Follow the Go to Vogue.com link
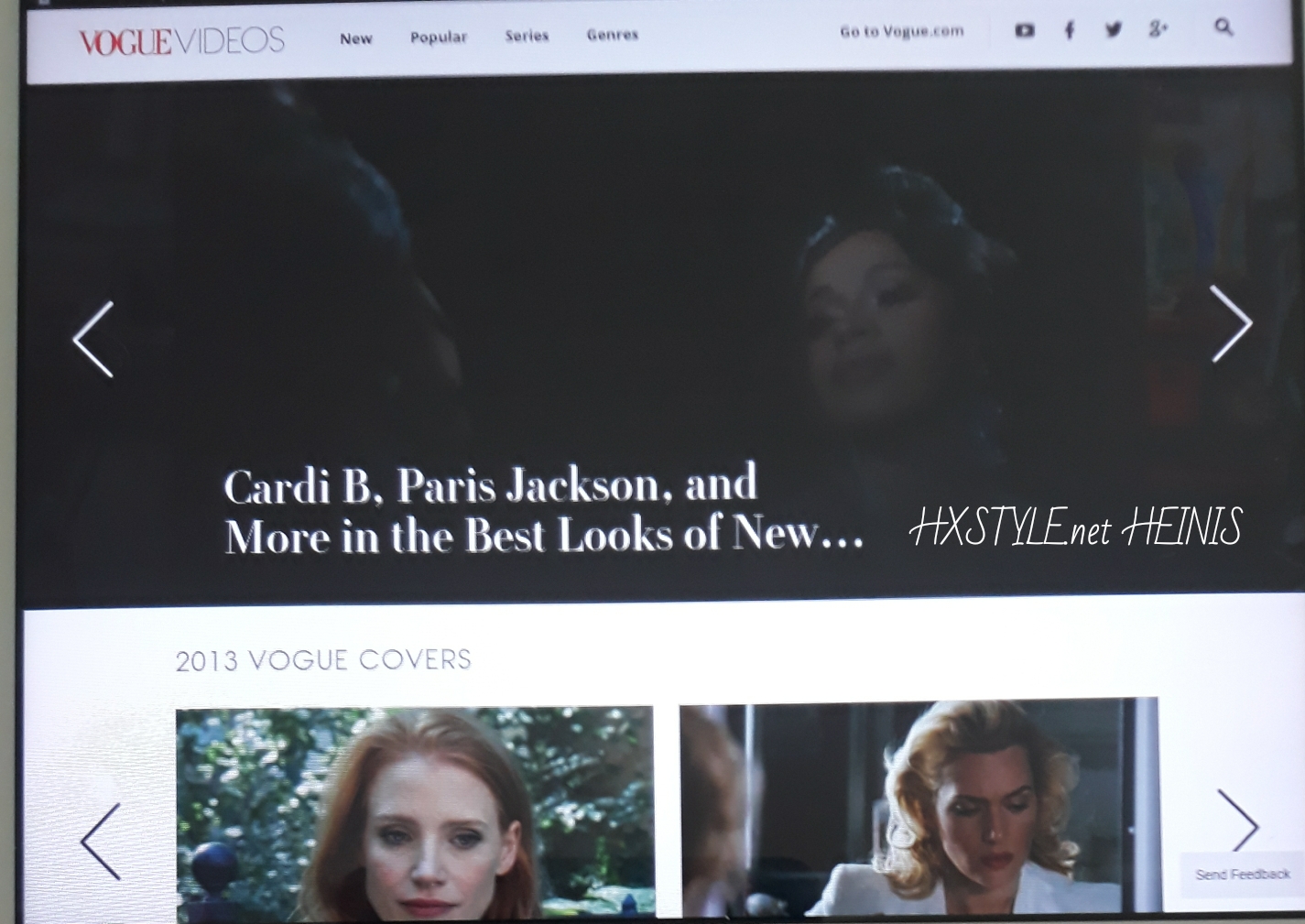 [x=901, y=31]
